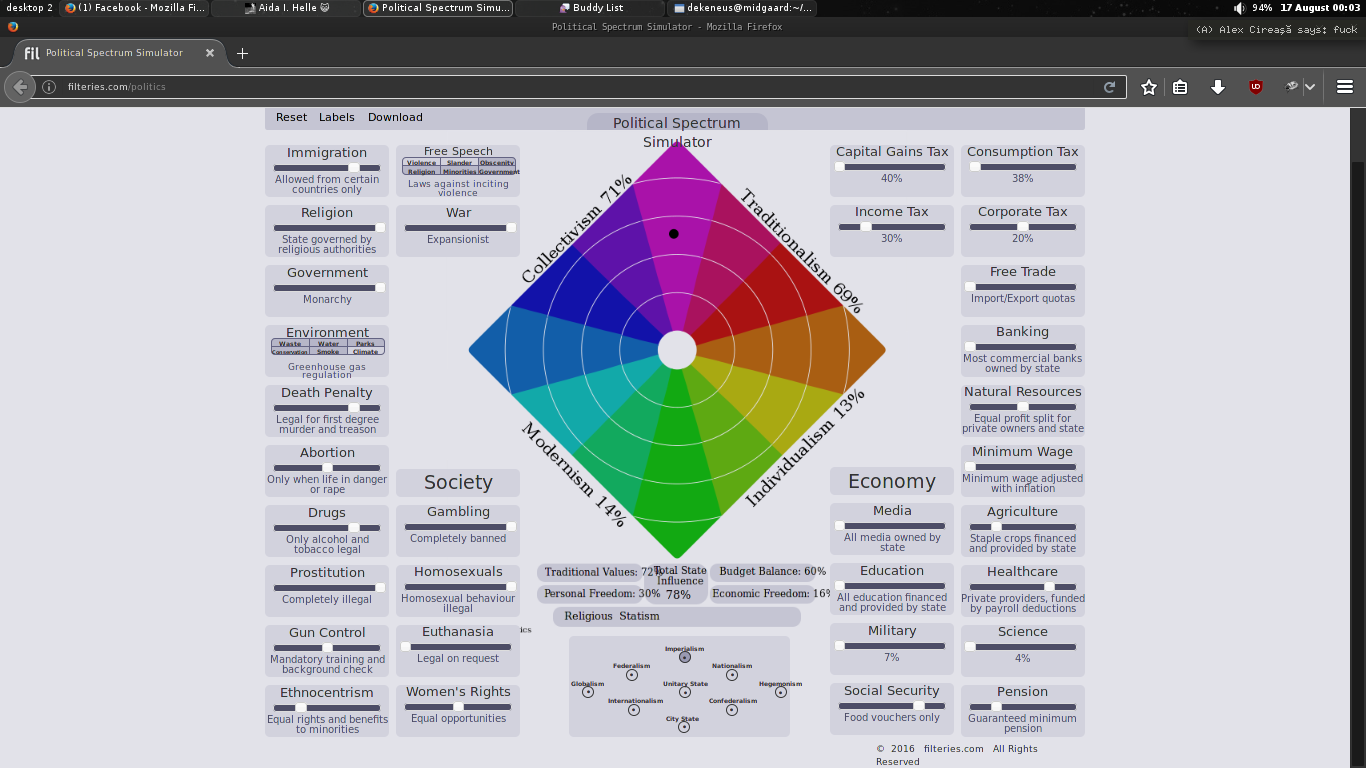Open the bookmarks list icon
The width and height of the screenshot is (1366, 768).
coord(1180,87)
